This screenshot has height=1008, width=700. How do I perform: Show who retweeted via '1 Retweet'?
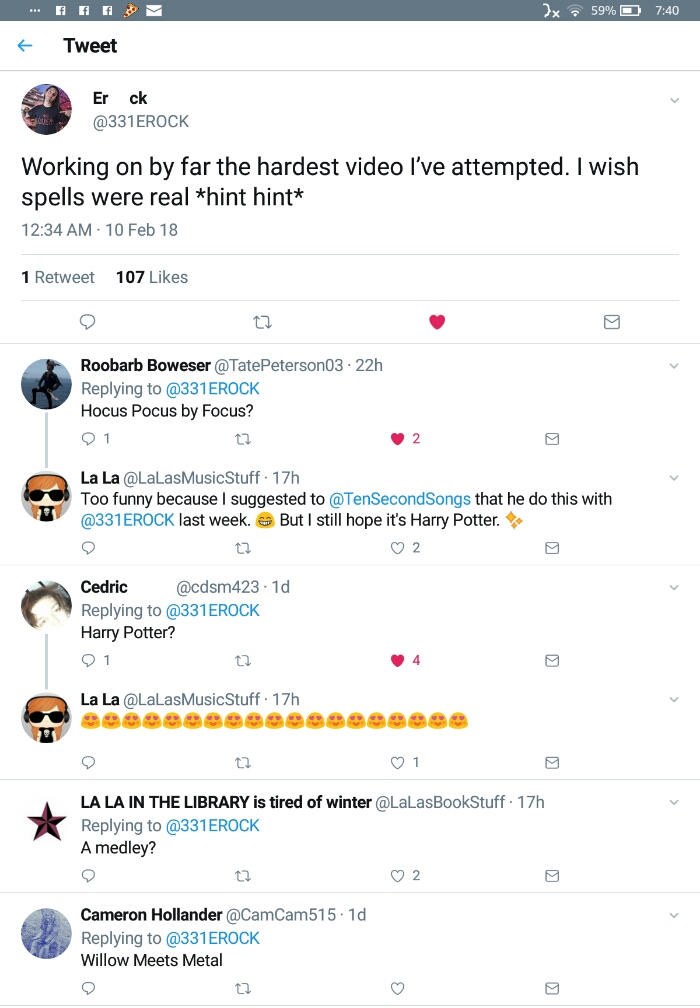click(x=58, y=277)
